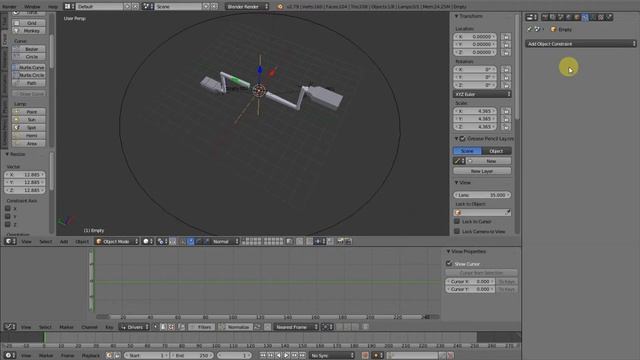
Task: Open the Object Mode dropdown
Action: point(117,241)
